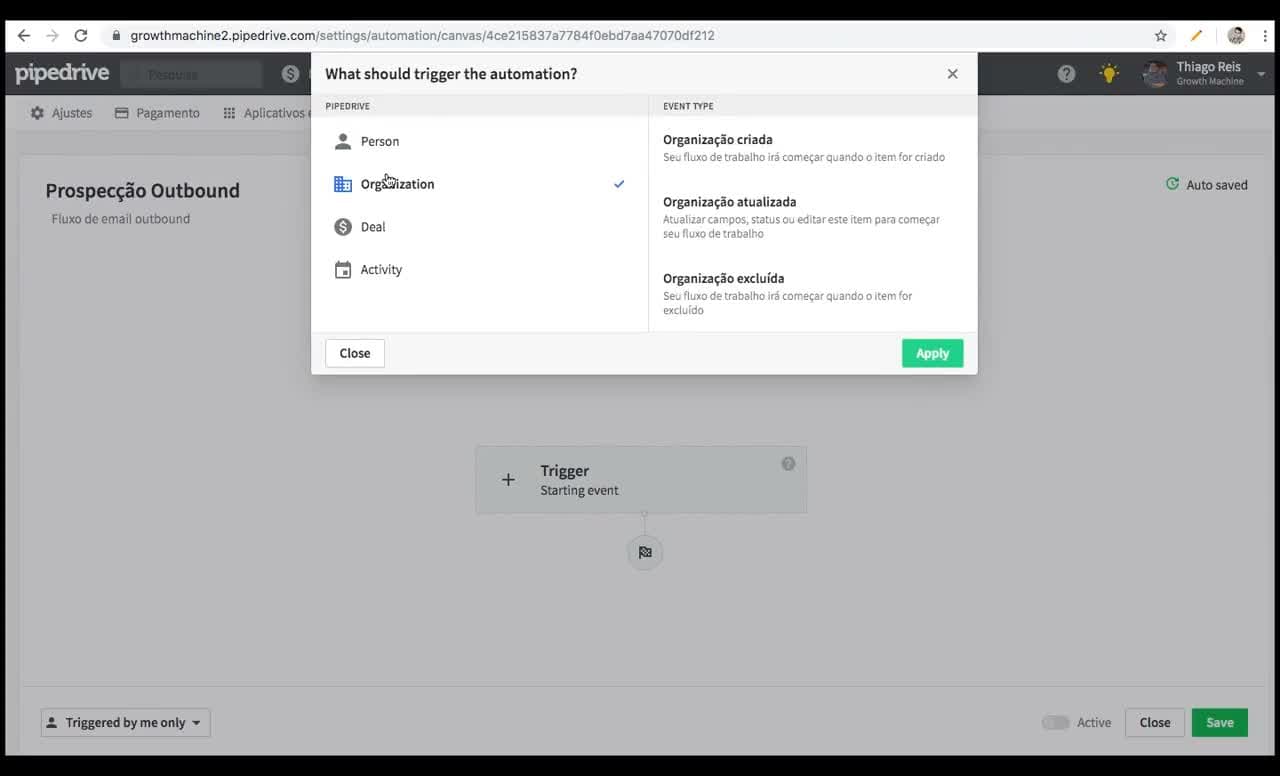Screen dimensions: 1280x776
Task: Click the Person silhouette icon
Action: 343,141
